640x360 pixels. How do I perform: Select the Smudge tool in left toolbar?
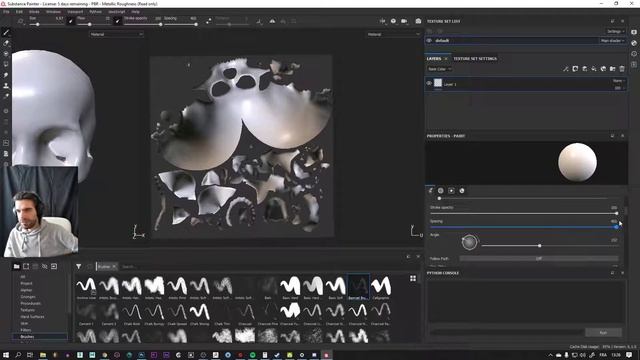click(6, 75)
